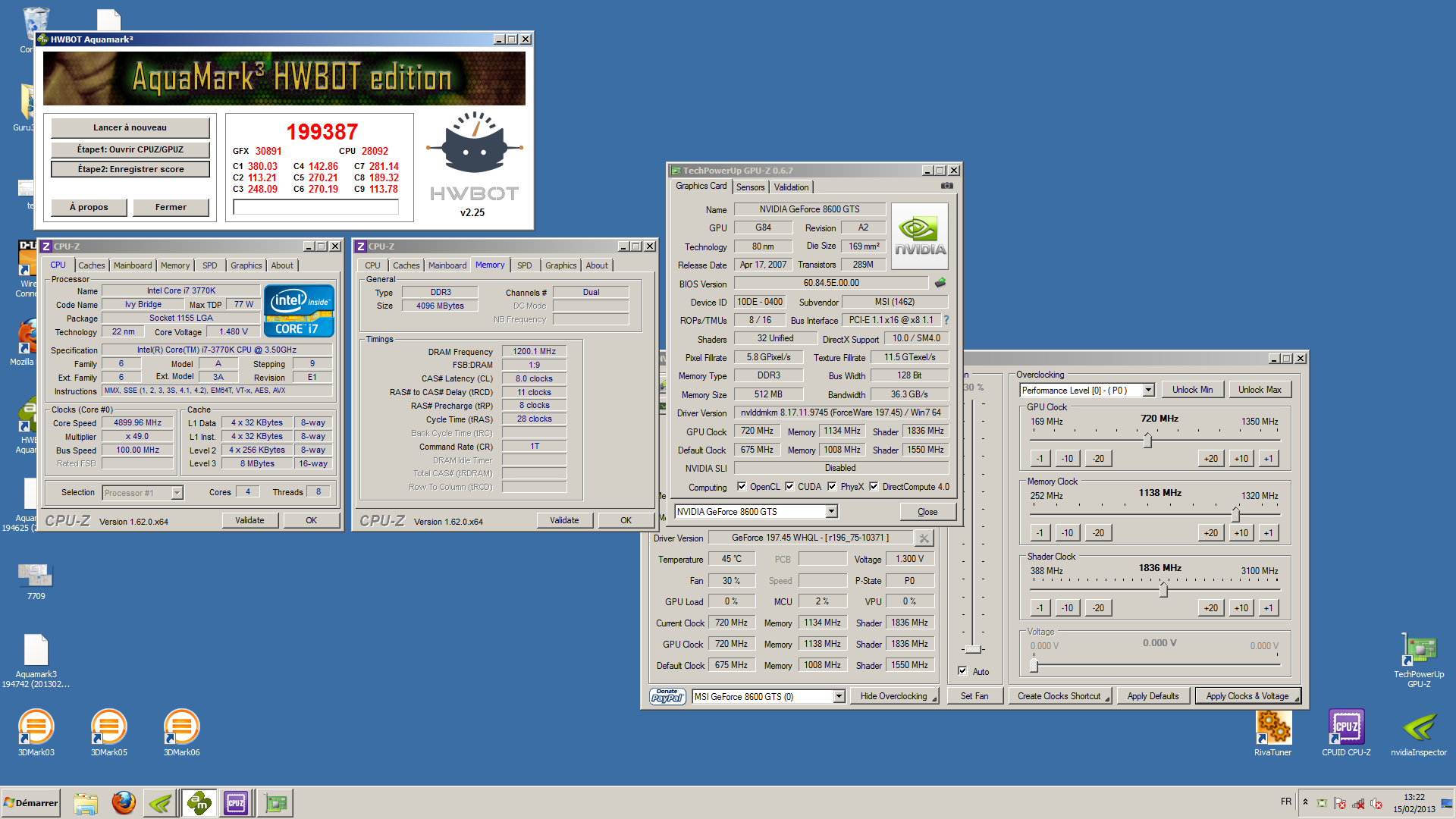The width and height of the screenshot is (1456, 819).
Task: Click the NVIDIA logo in GPU-Z
Action: click(920, 236)
